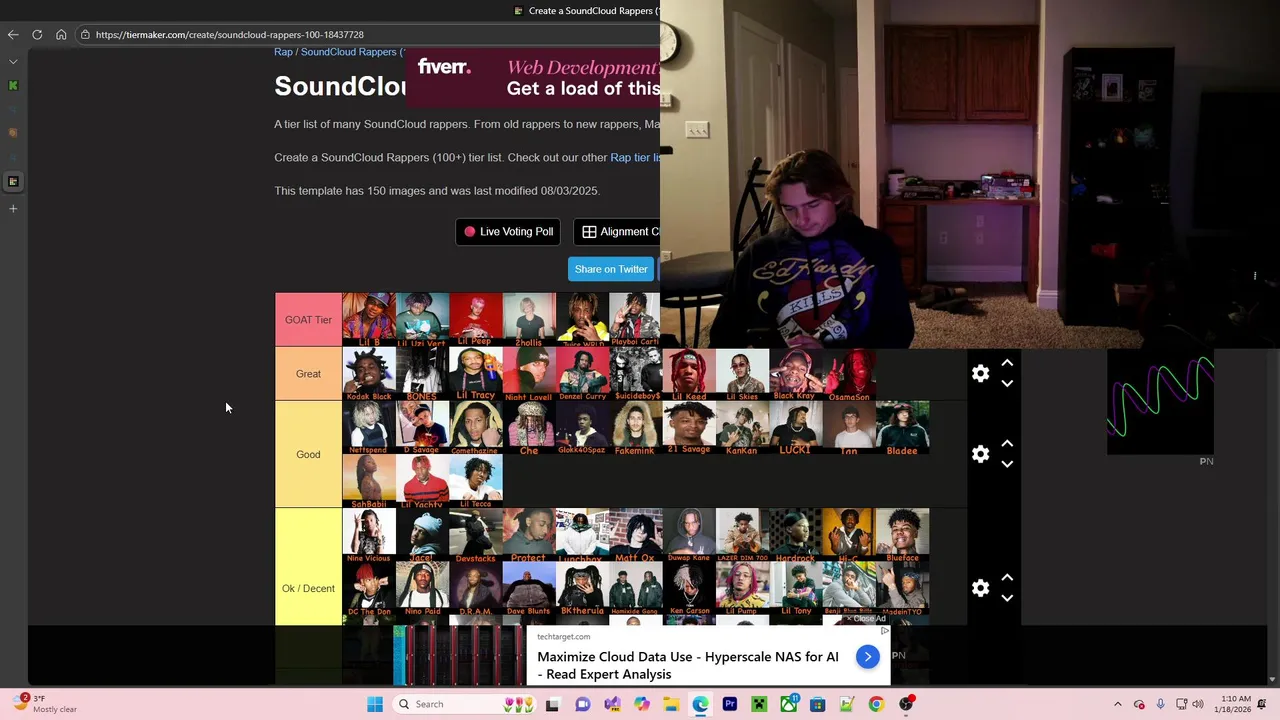The width and height of the screenshot is (1280, 720).
Task: Switch to Microsoft Edge in the taskbar
Action: 700,704
